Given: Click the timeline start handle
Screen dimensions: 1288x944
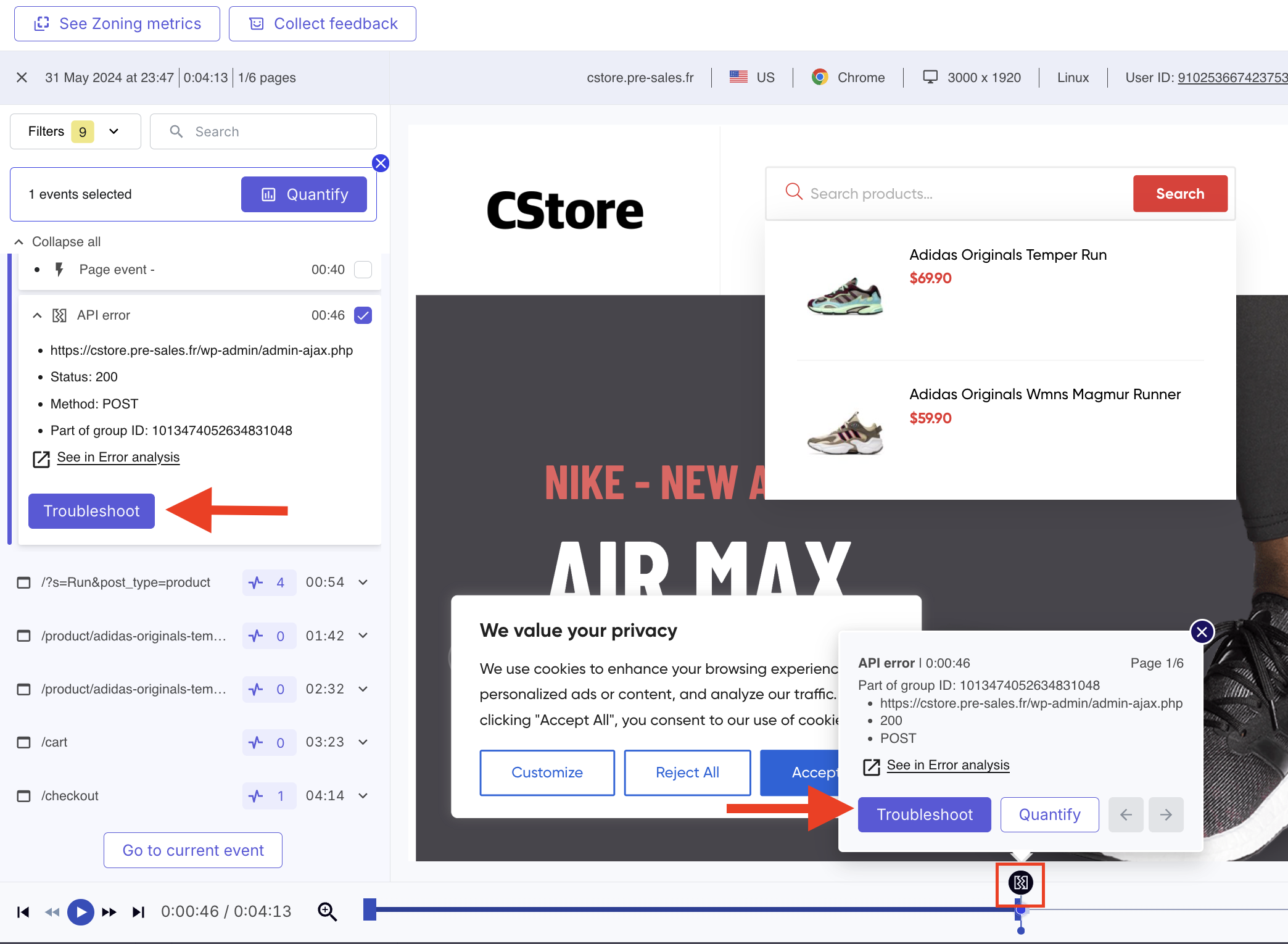Looking at the screenshot, I should tap(369, 909).
